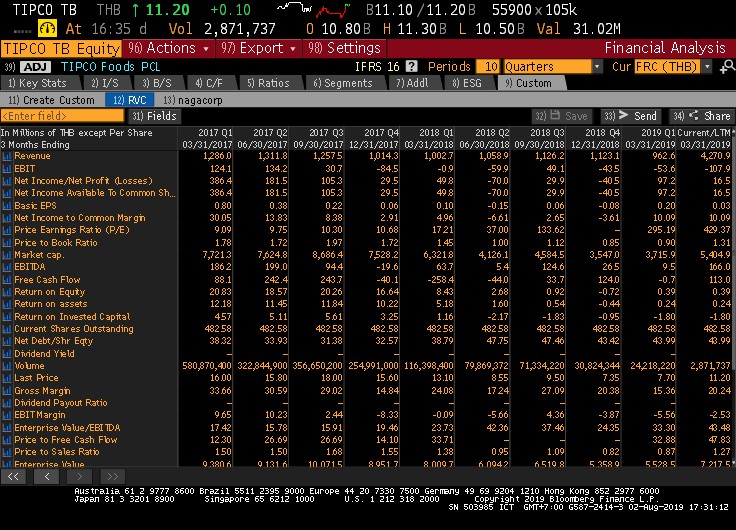Click the chart icon beside Free Cash Flow

[x=7, y=280]
